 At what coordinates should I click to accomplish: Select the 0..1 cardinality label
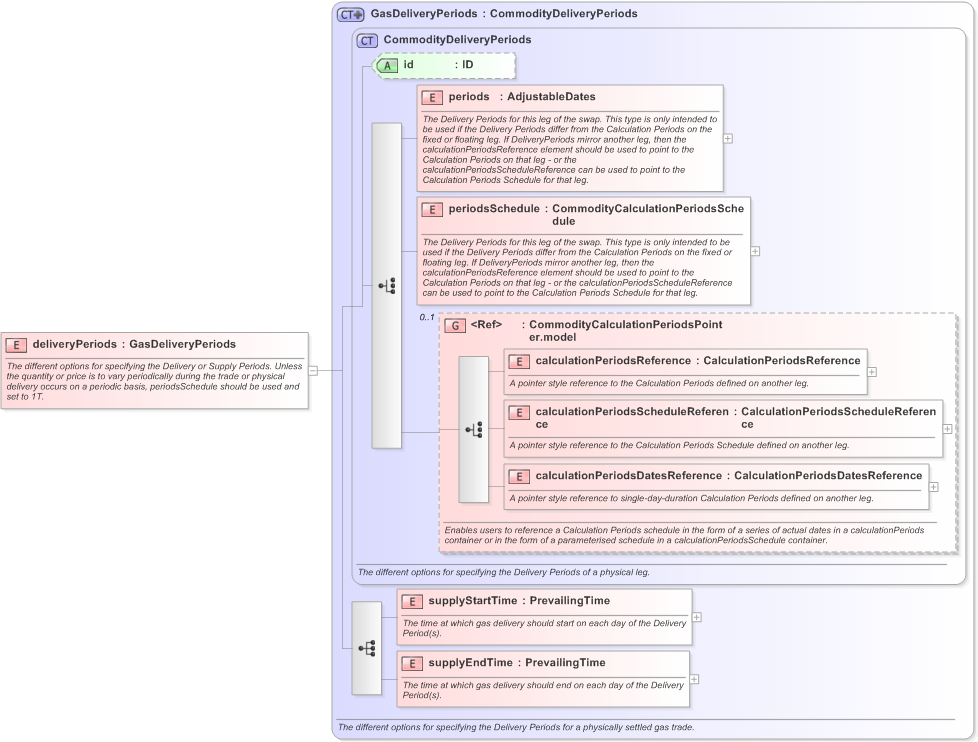coord(427,317)
